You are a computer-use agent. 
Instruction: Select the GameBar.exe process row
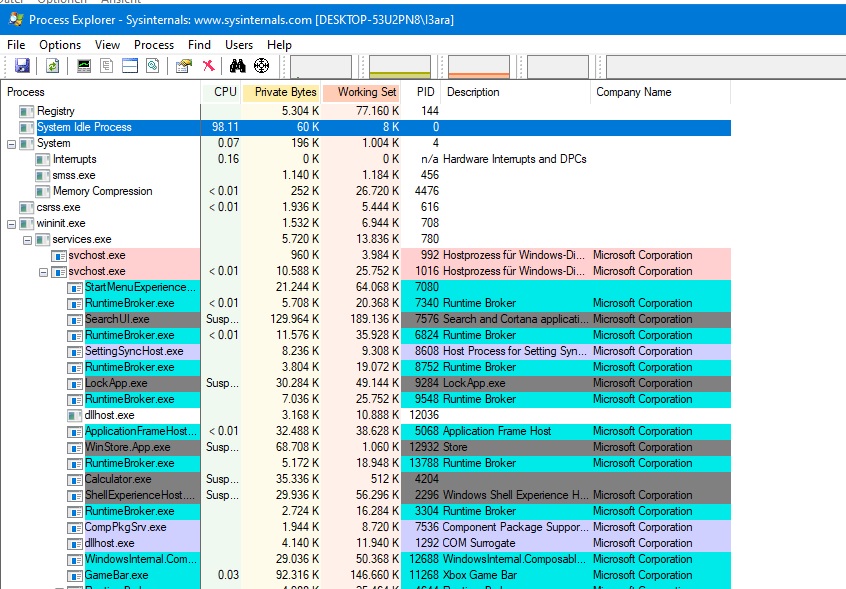pos(116,575)
